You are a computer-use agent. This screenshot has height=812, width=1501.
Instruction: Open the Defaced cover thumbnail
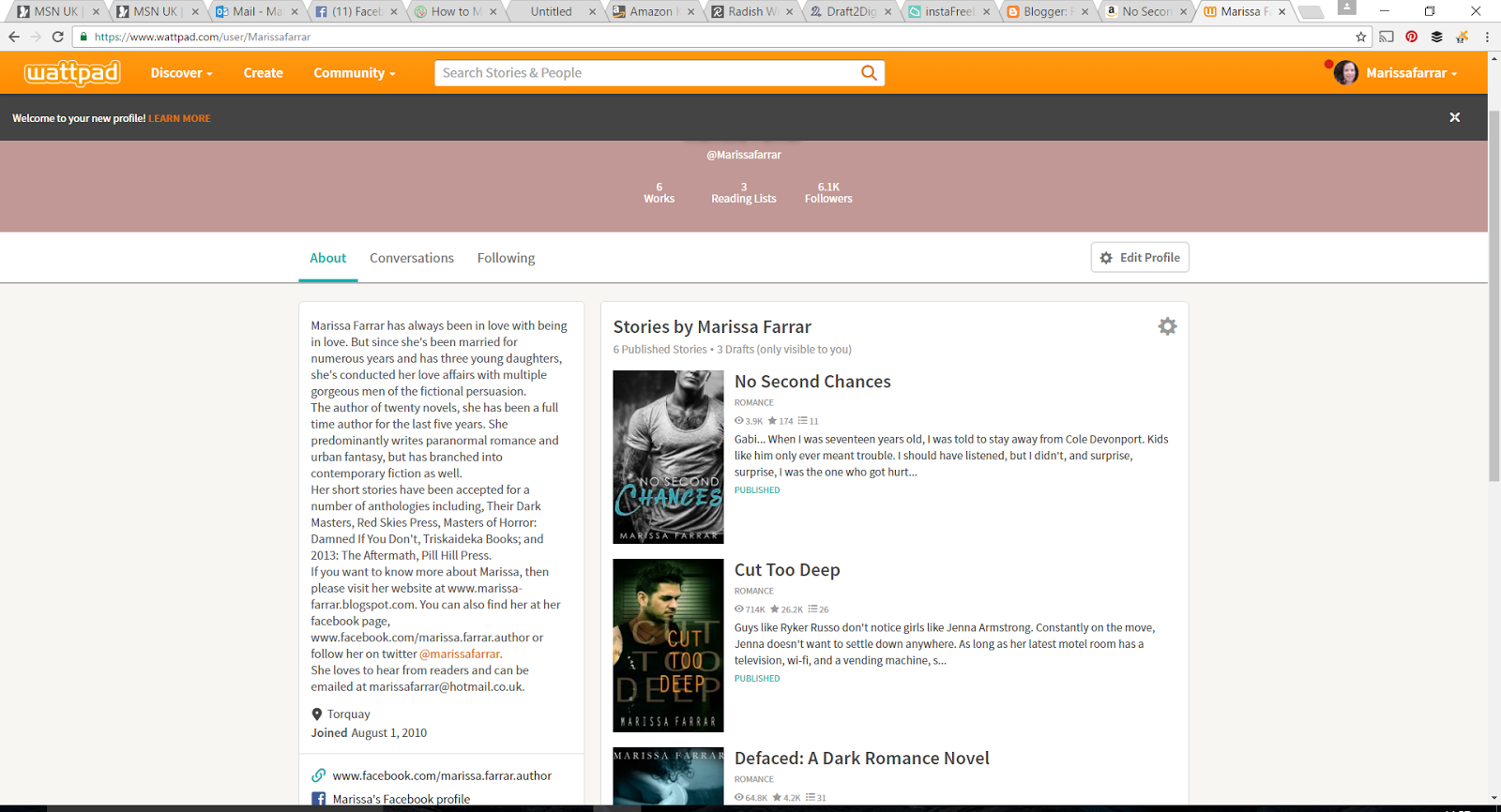point(668,776)
